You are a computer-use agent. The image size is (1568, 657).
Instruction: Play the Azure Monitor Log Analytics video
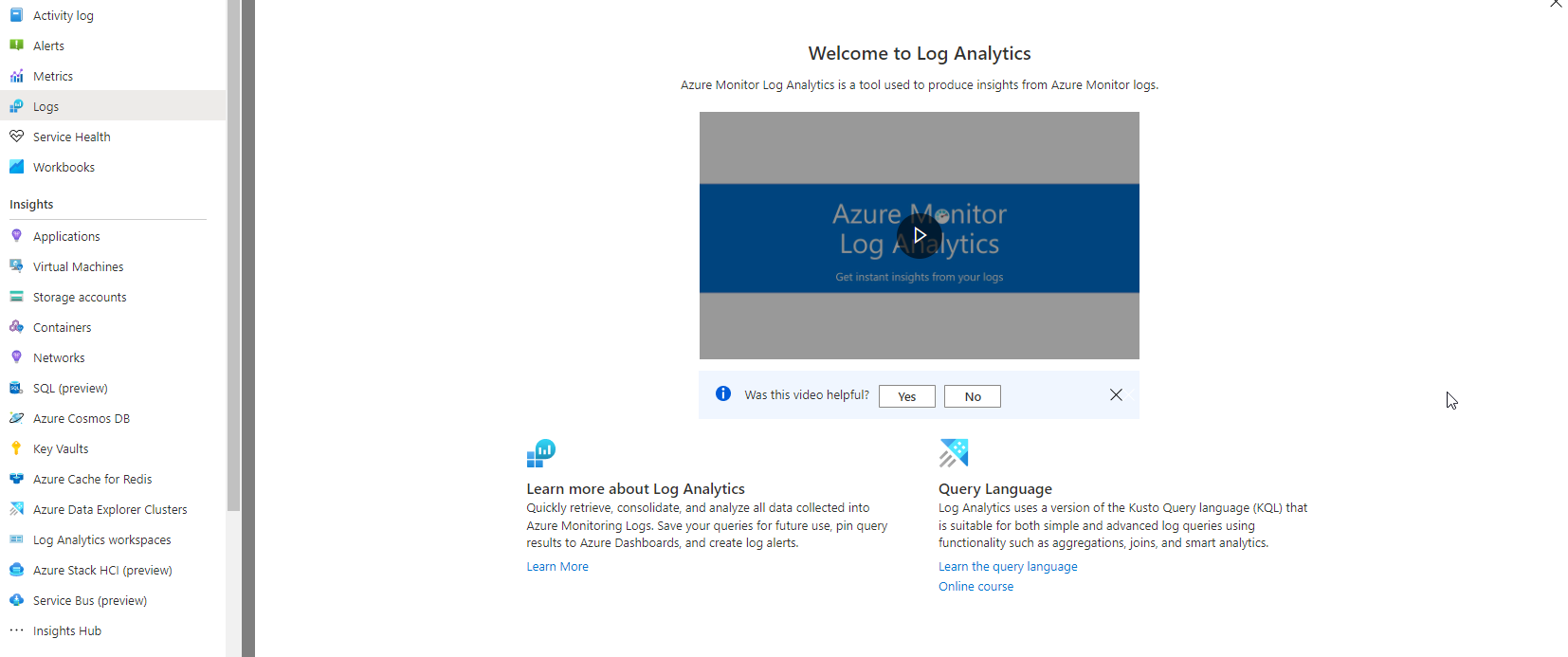point(919,235)
